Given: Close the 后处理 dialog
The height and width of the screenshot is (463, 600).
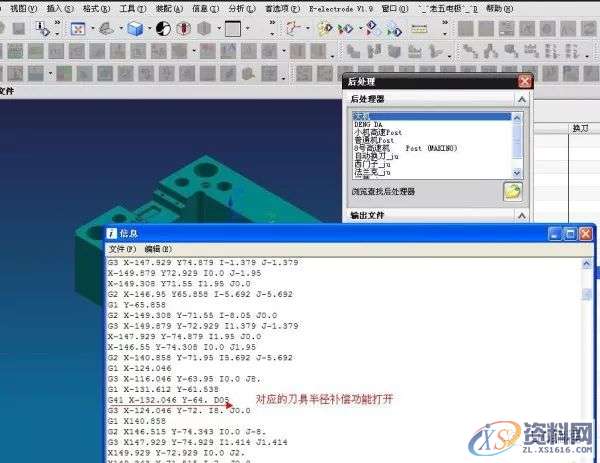Looking at the screenshot, I should [x=524, y=81].
